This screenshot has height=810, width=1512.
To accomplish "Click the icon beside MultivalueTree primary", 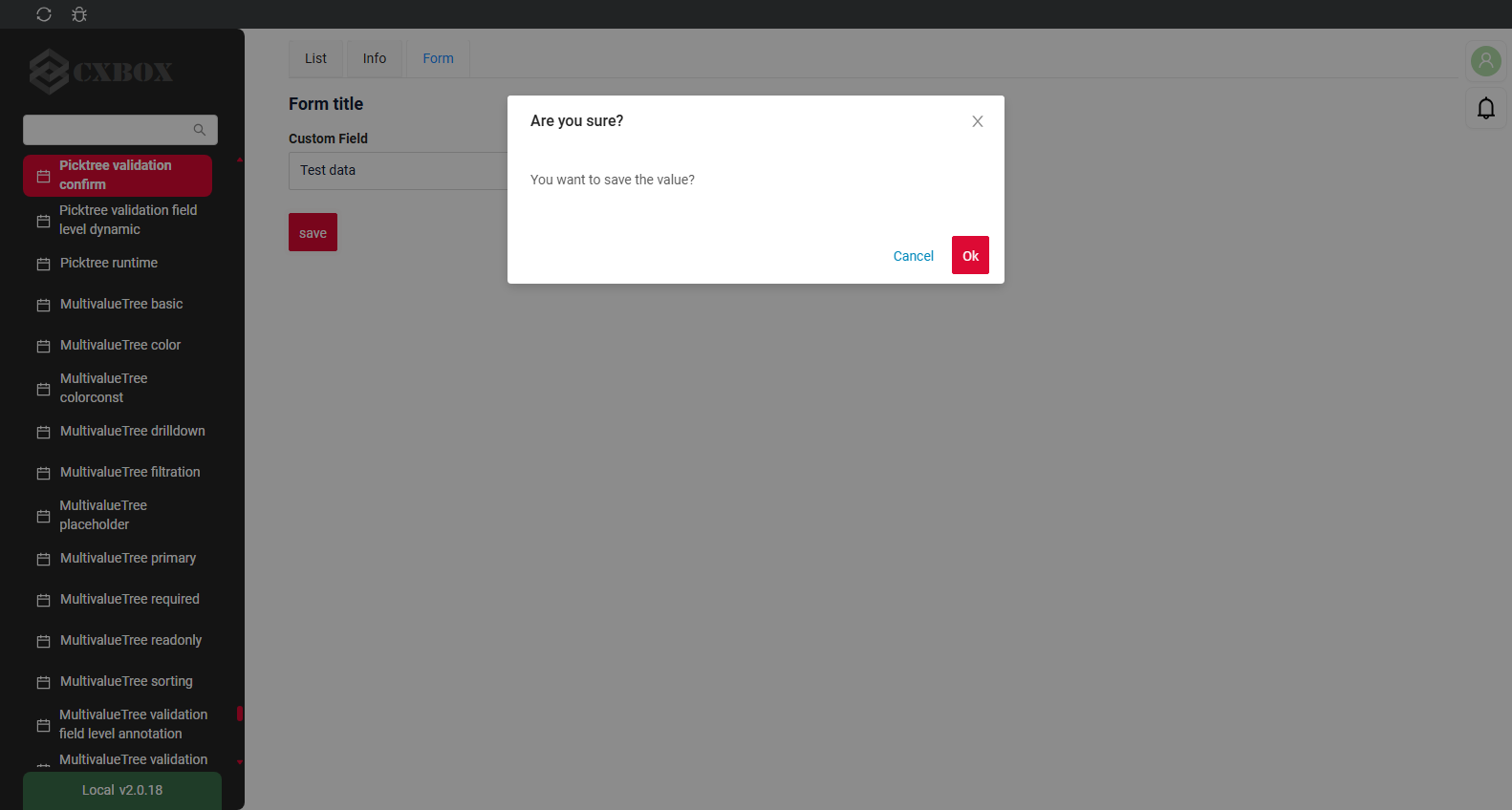I will tap(43, 559).
